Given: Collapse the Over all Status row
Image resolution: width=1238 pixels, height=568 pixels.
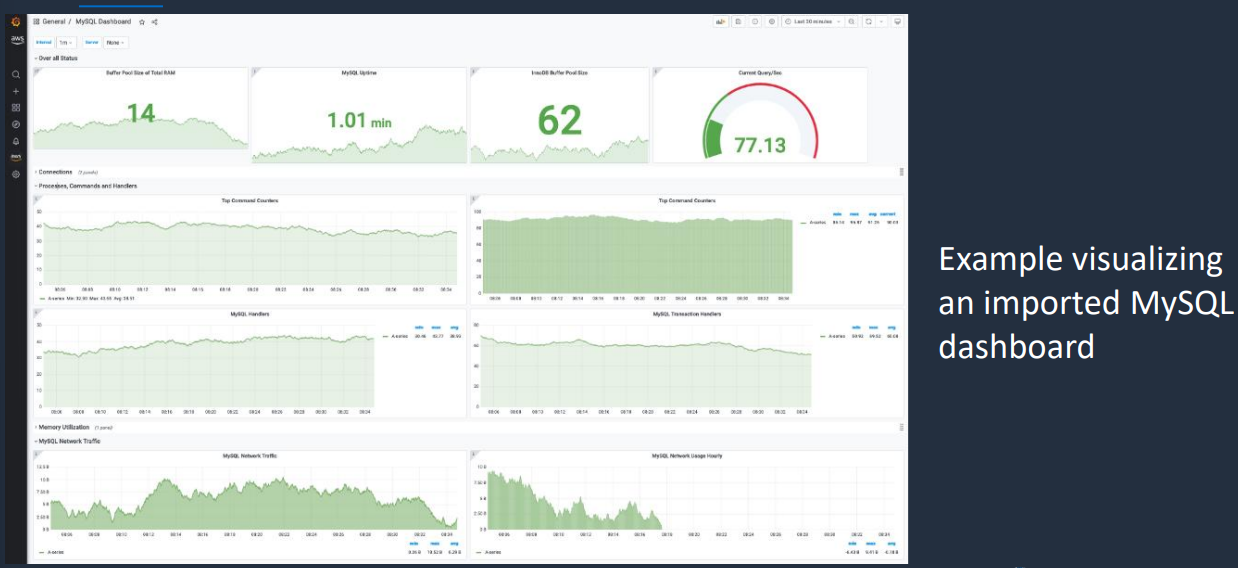Looking at the screenshot, I should click(56, 58).
